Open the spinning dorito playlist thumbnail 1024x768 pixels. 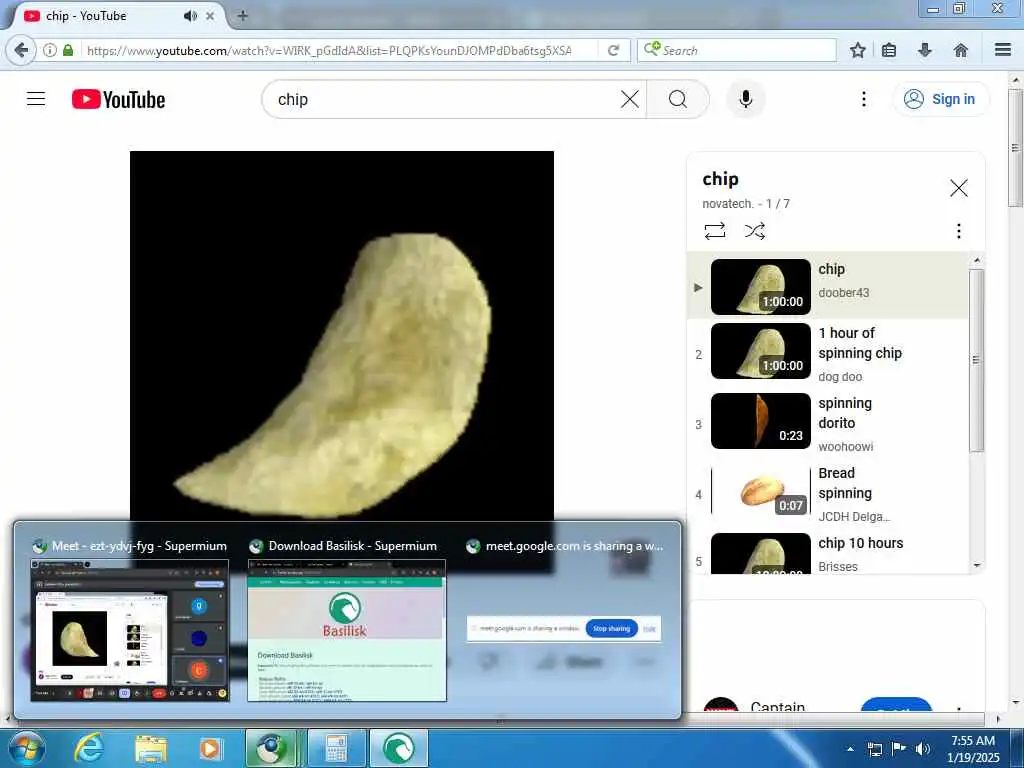pyautogui.click(x=760, y=421)
